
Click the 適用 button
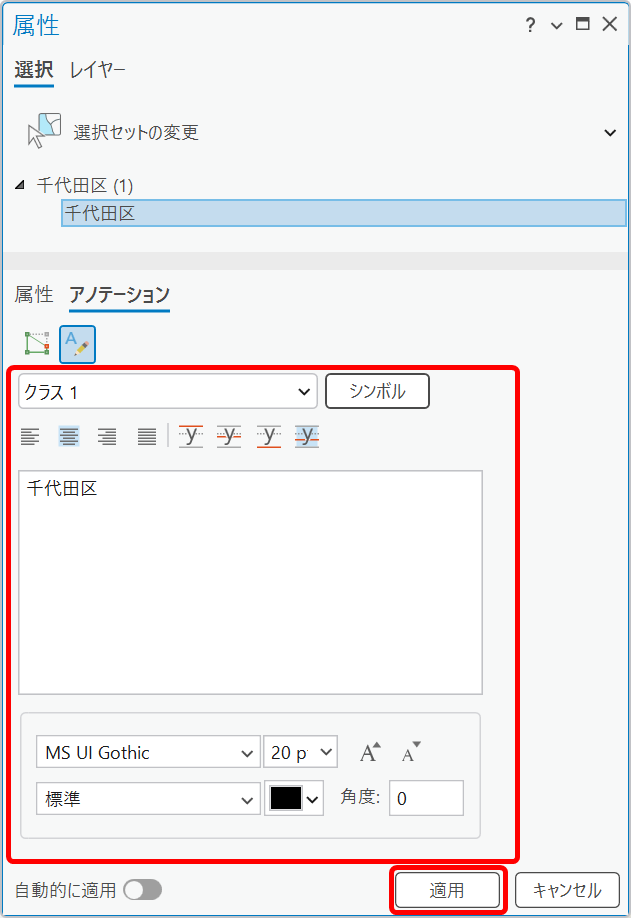(447, 890)
